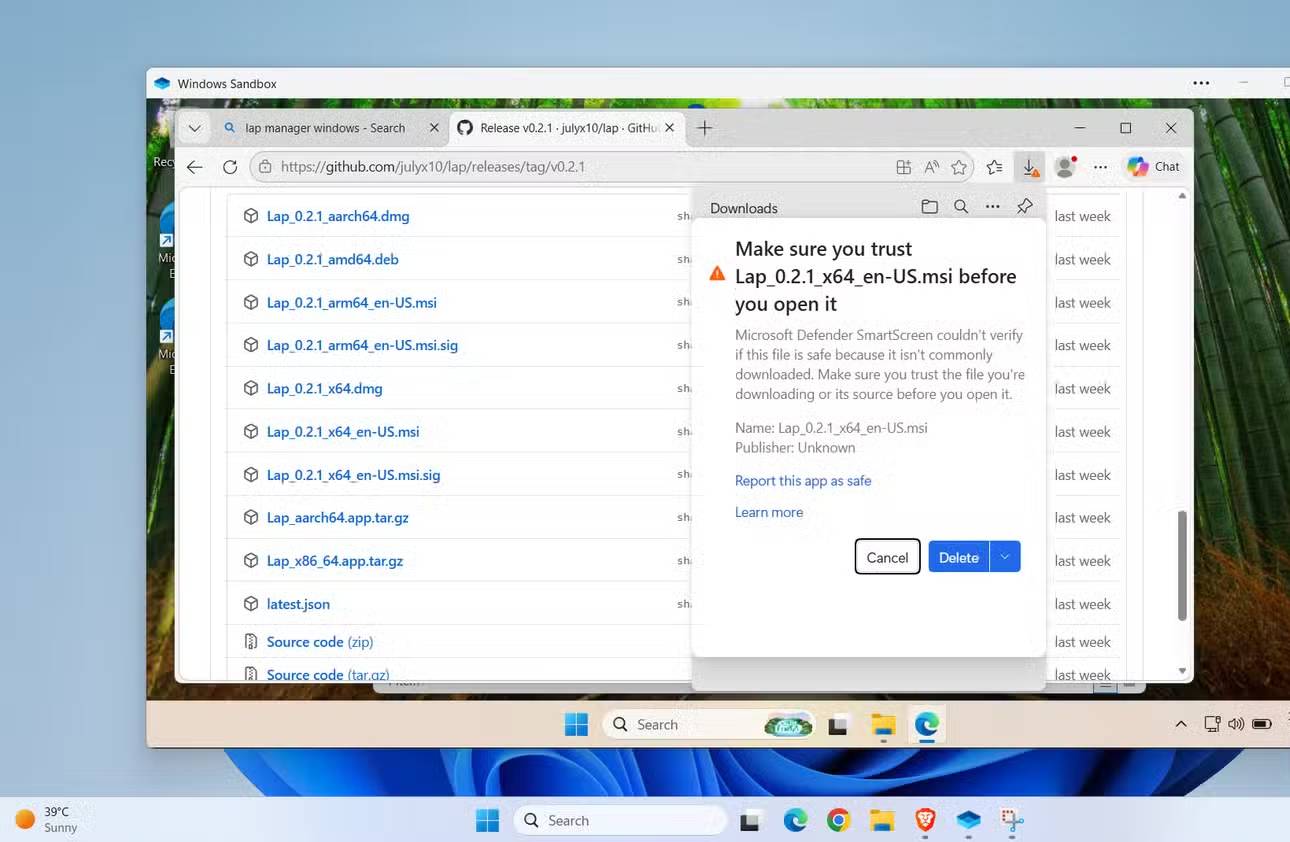
Task: Open File Explorer in the Sandbox taskbar
Action: [883, 725]
